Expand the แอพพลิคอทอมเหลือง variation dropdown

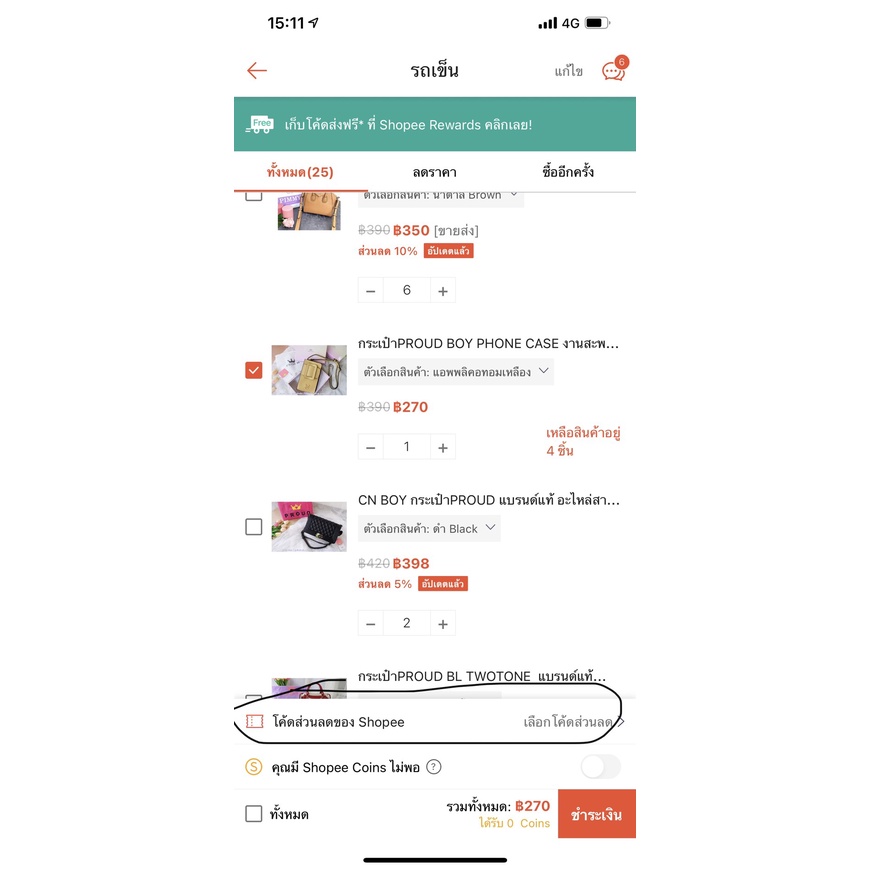[x=456, y=372]
